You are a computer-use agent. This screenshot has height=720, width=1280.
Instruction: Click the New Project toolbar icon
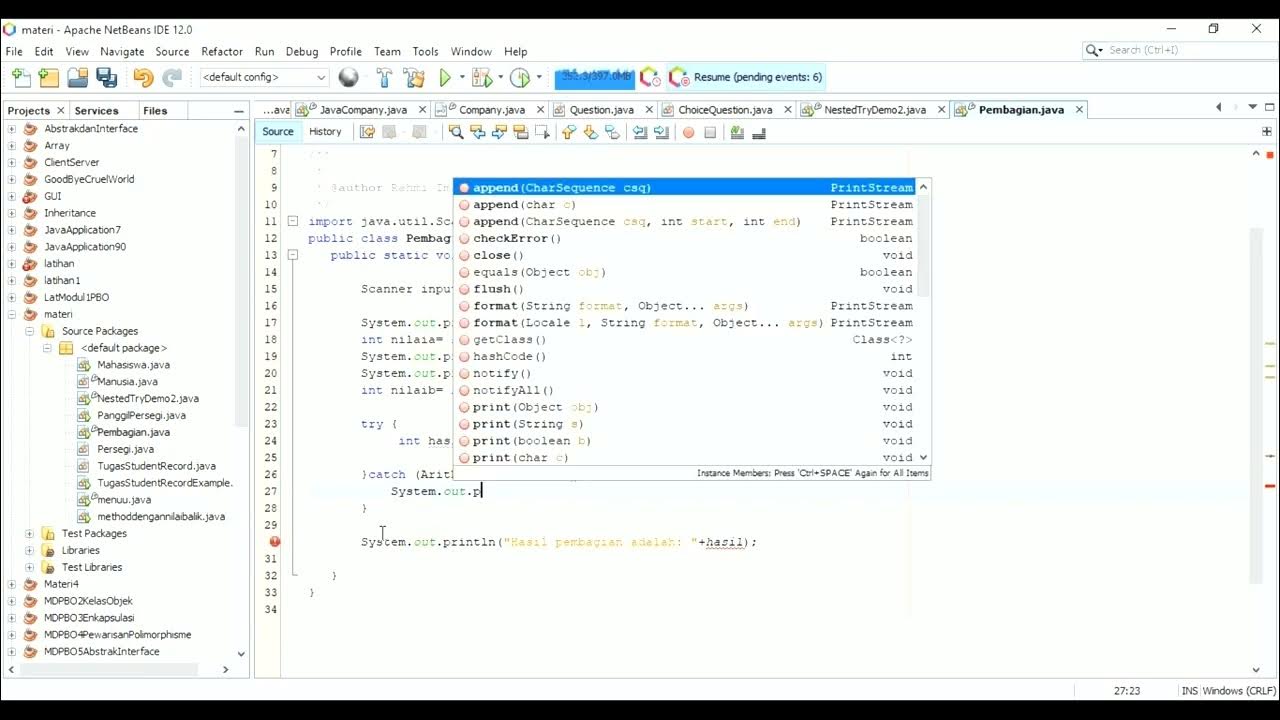[48, 77]
